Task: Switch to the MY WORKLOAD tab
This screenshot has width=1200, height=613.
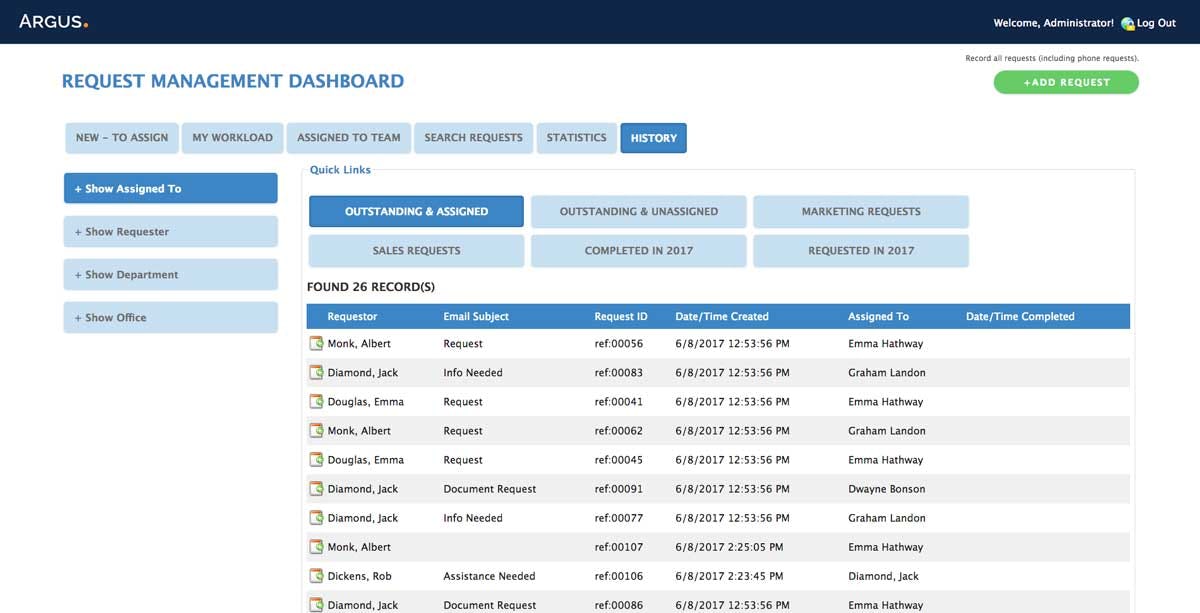Action: (x=232, y=138)
